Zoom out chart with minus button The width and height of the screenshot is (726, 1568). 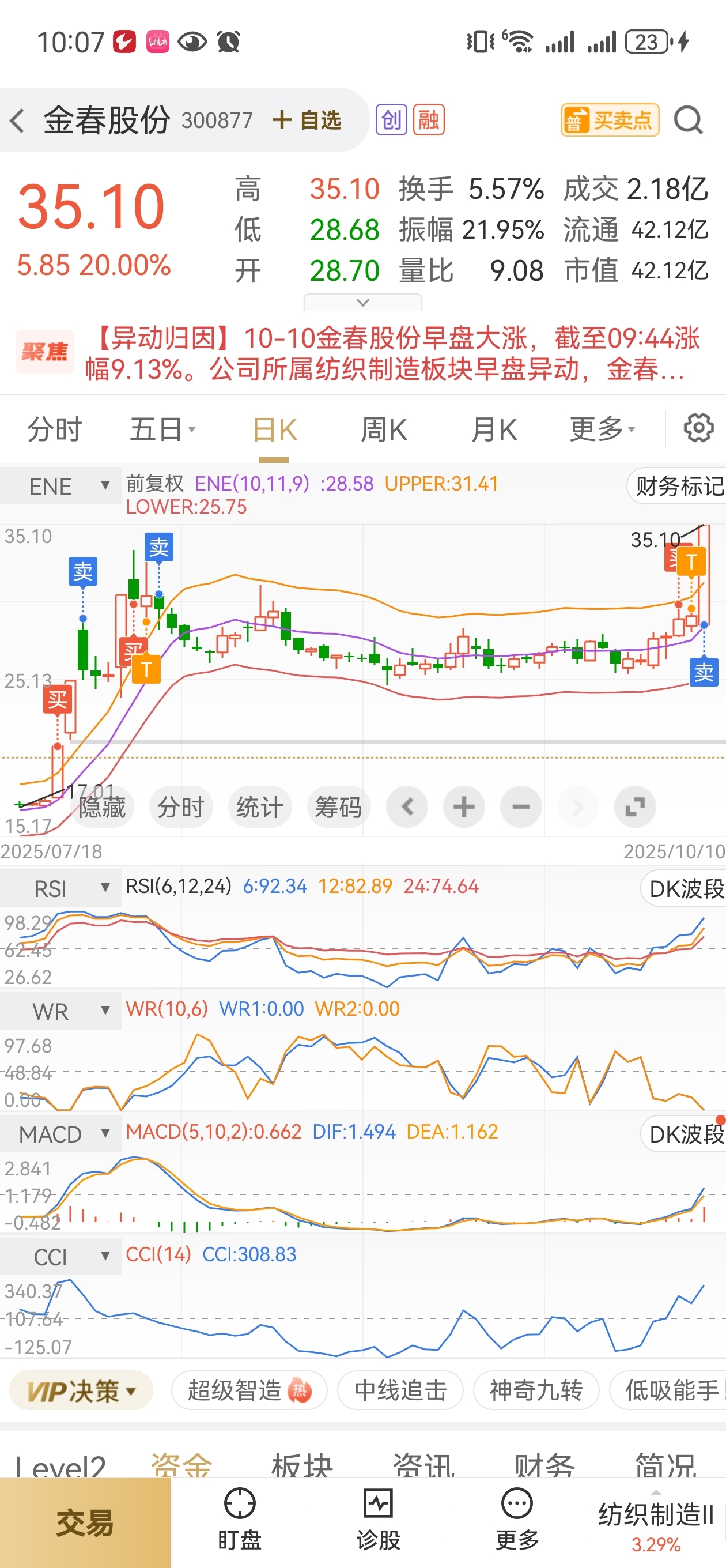(521, 807)
